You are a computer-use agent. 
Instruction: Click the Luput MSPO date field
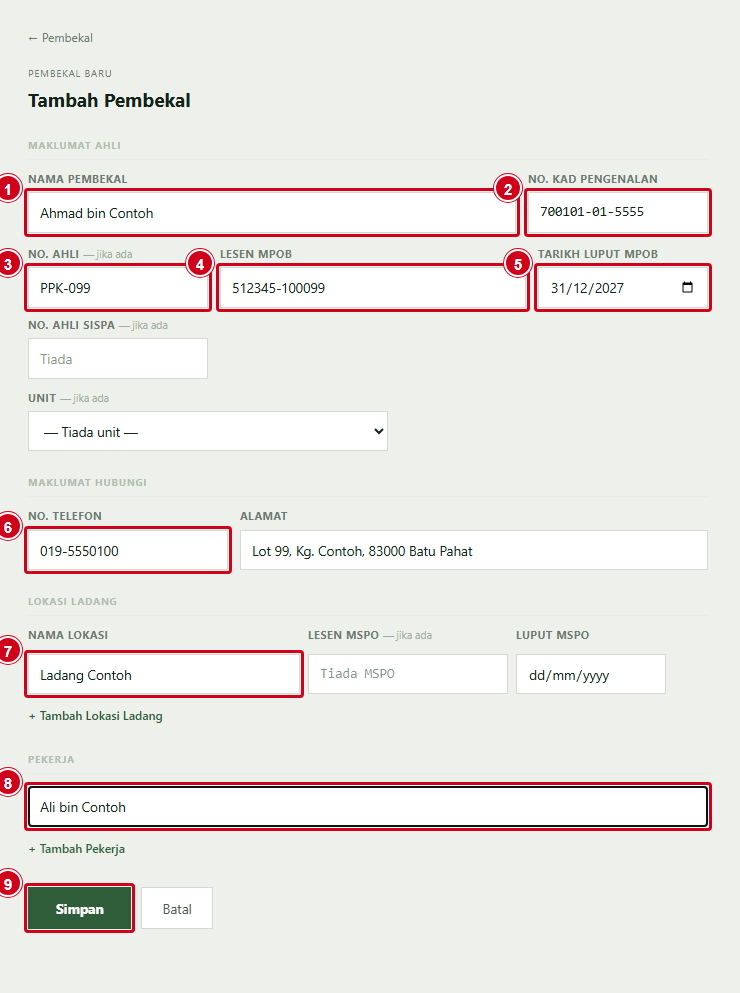(x=590, y=674)
